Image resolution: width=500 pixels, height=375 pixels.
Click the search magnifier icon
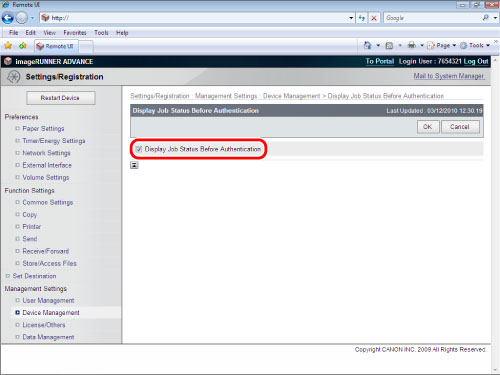coord(486,18)
